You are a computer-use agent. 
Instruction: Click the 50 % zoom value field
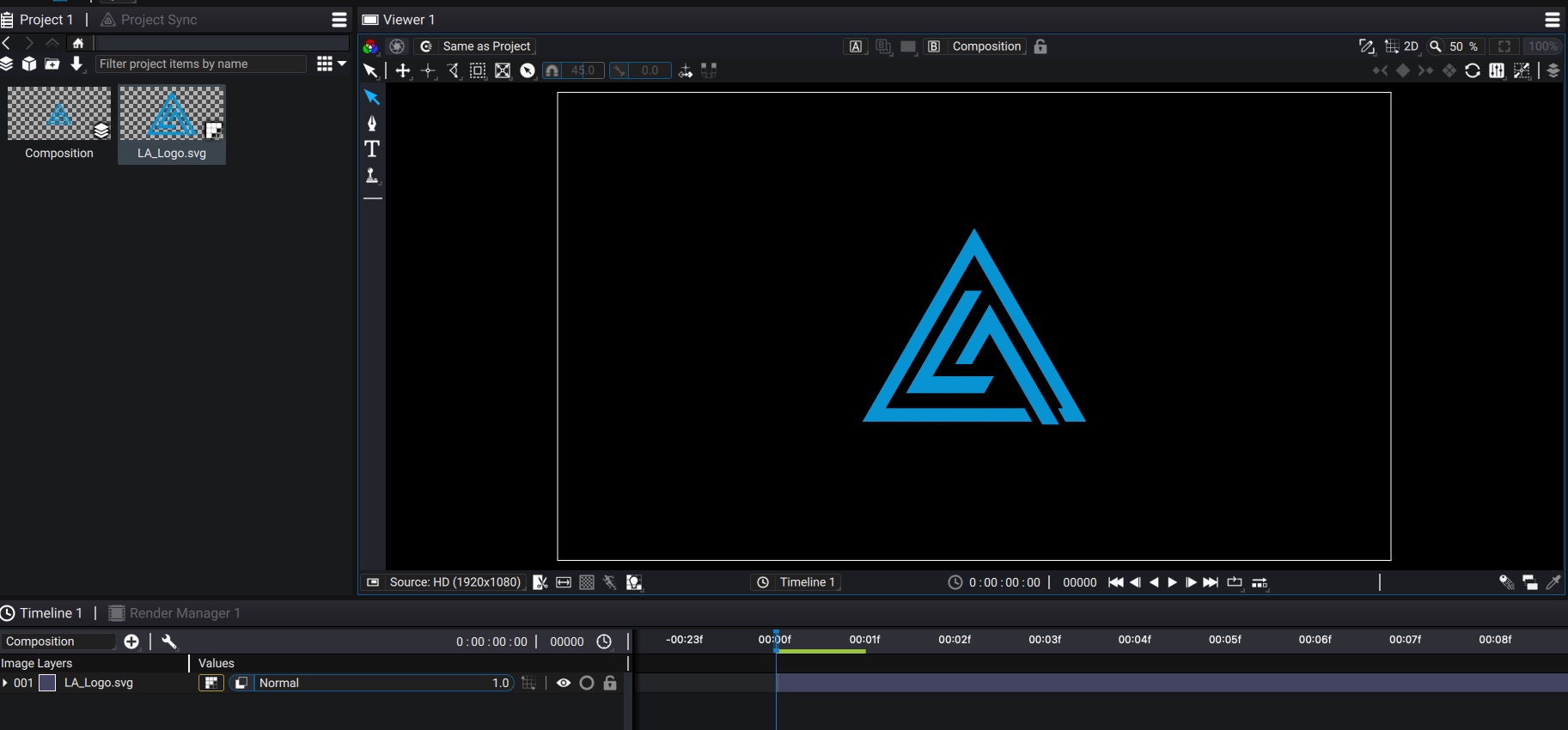tap(1465, 46)
